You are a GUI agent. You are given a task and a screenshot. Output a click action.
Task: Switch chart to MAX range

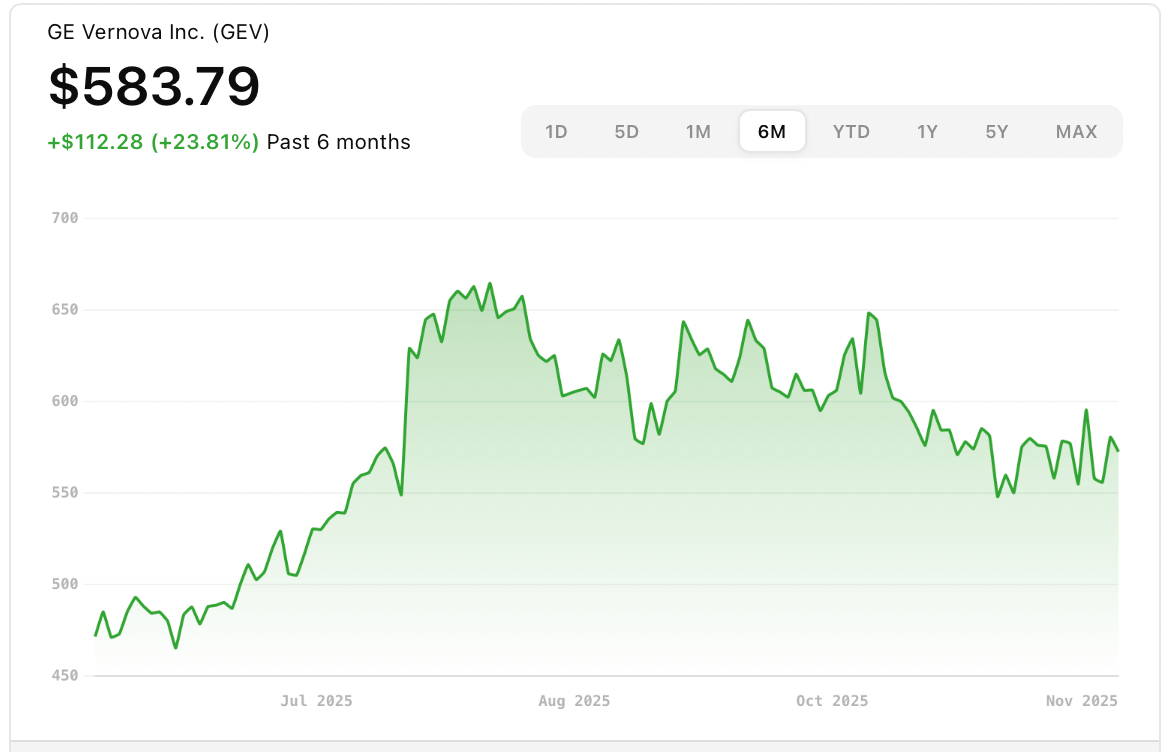[x=1076, y=132]
